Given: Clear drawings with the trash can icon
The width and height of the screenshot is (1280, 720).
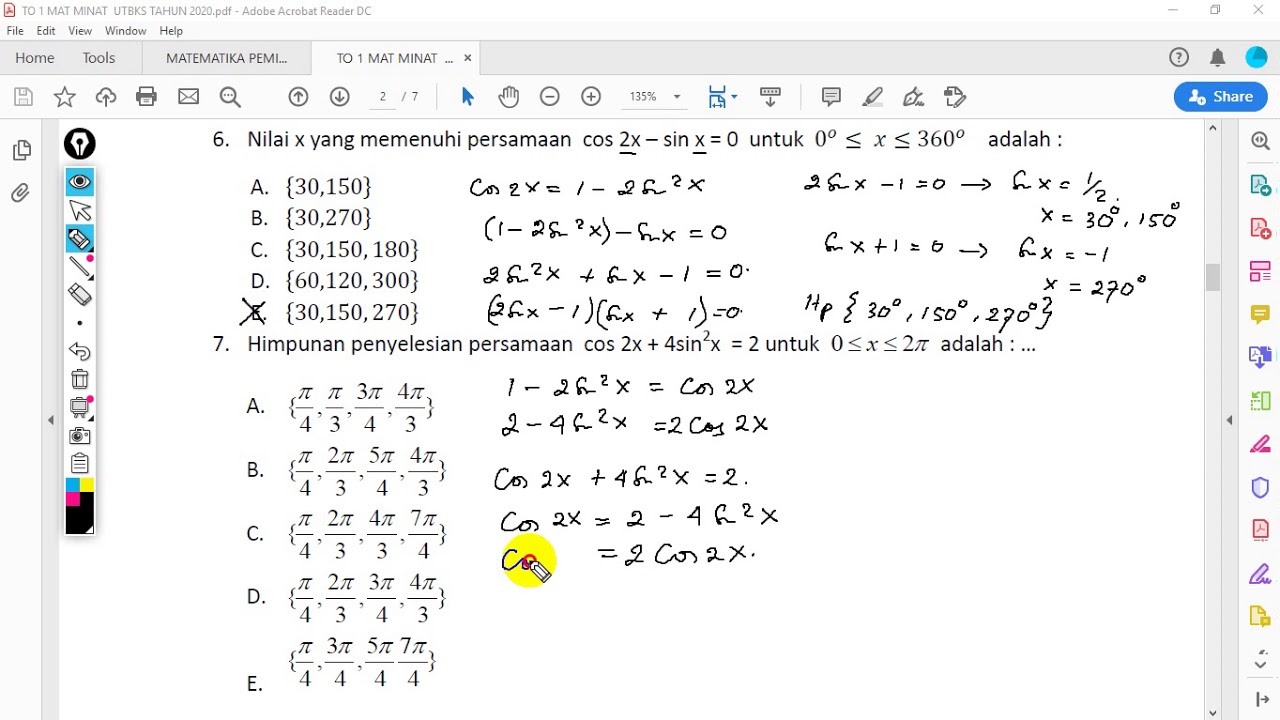Looking at the screenshot, I should [x=80, y=379].
